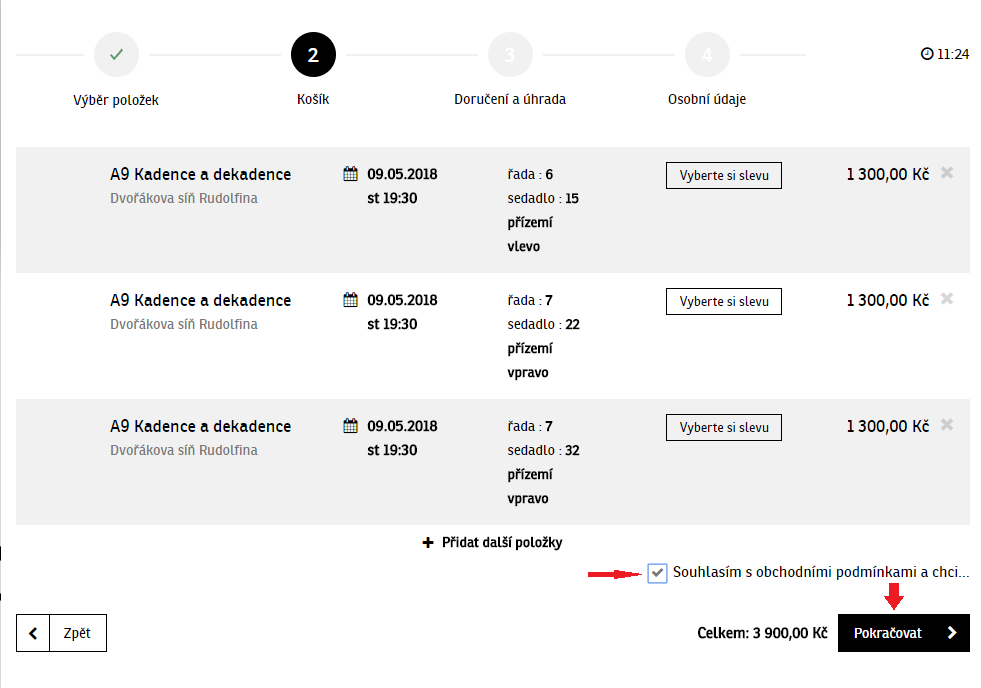Click calendar icon of first ticket

350,174
